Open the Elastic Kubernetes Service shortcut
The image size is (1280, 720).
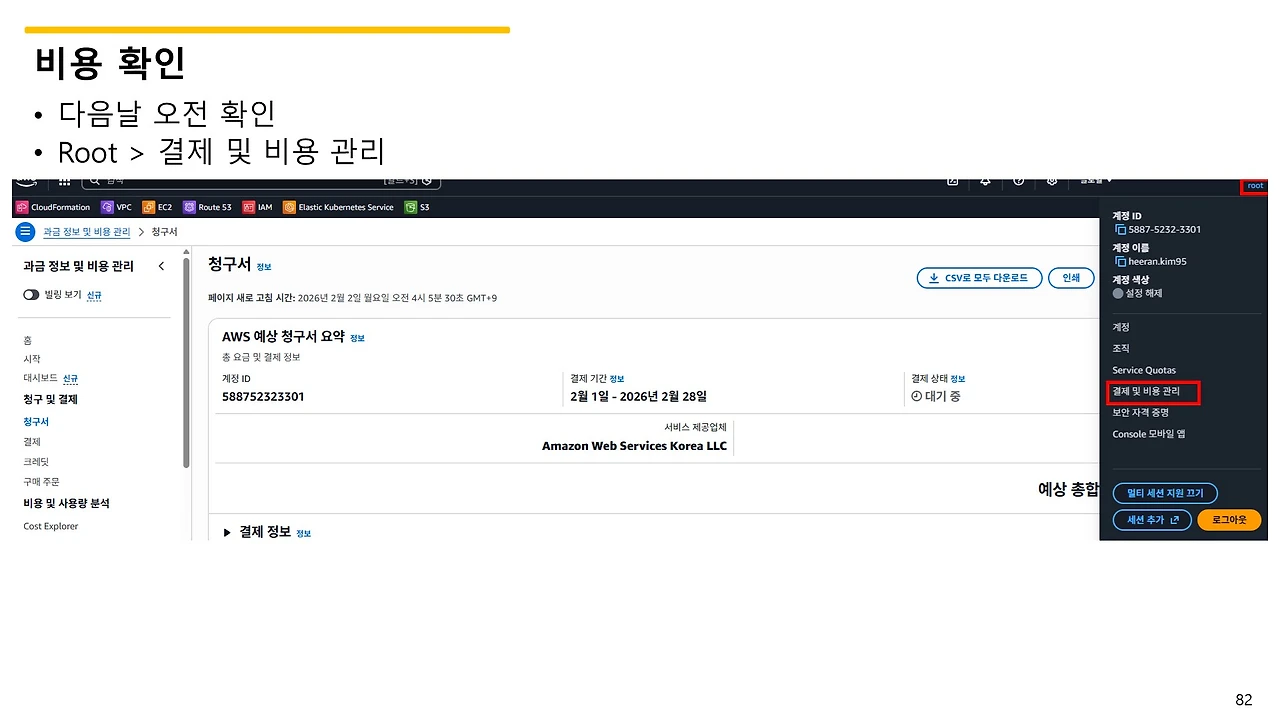tap(338, 207)
